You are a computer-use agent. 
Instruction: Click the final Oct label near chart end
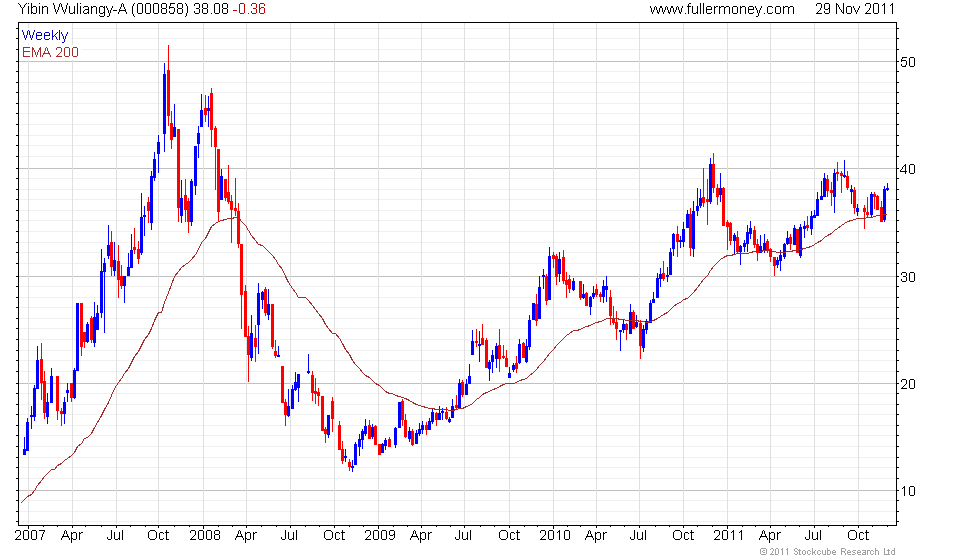tap(858, 536)
